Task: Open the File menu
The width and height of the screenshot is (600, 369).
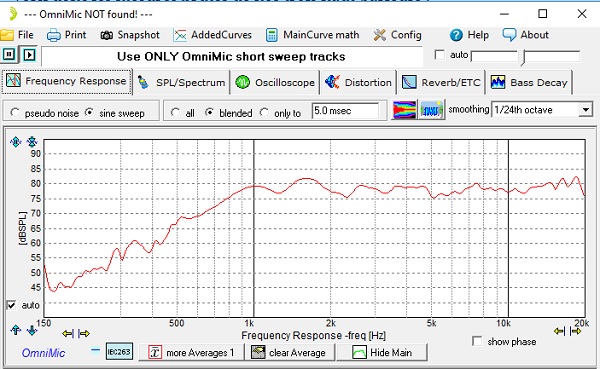Action: 18,35
